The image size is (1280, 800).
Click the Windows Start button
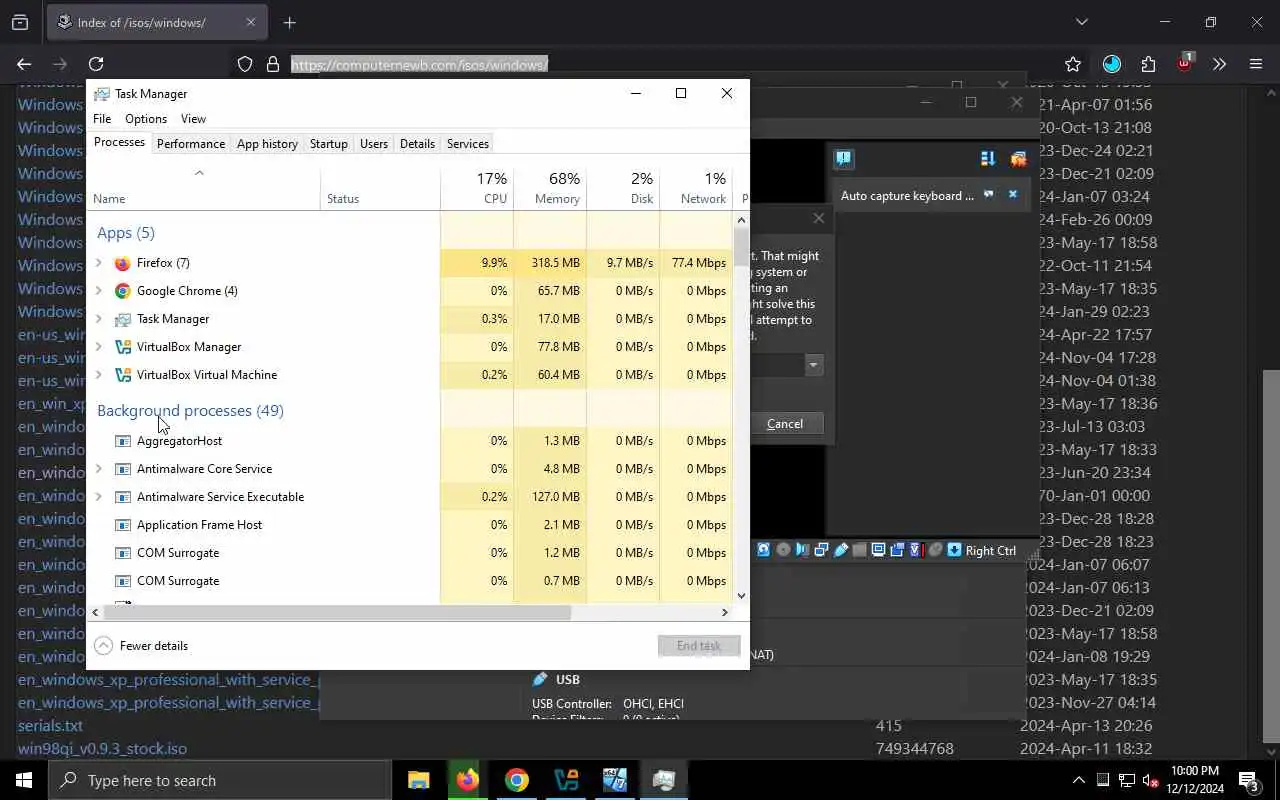point(24,780)
